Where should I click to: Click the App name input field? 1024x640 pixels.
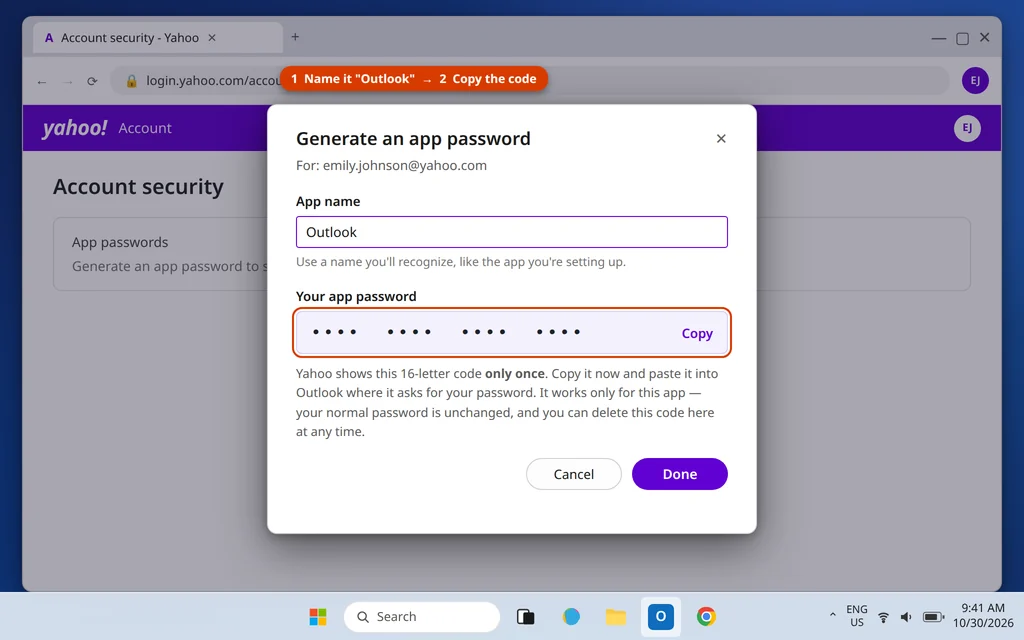click(511, 232)
